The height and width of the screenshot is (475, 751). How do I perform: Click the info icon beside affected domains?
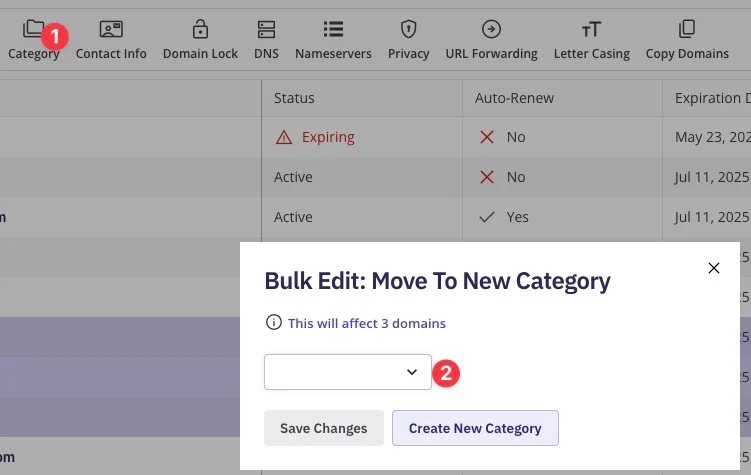click(273, 322)
